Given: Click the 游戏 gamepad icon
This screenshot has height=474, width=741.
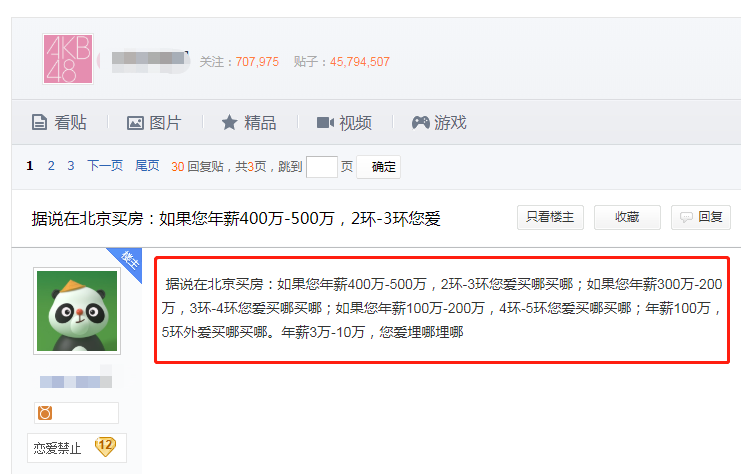Looking at the screenshot, I should (x=421, y=122).
